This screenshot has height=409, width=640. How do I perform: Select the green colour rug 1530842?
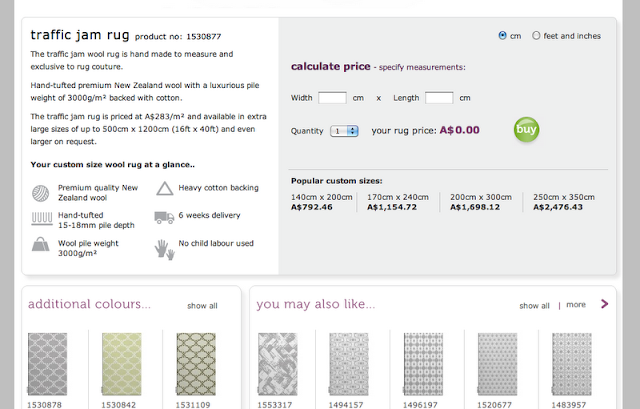(x=122, y=364)
